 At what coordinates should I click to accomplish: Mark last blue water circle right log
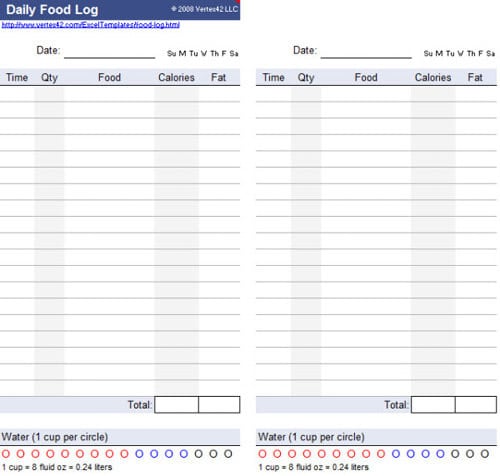[x=440, y=453]
